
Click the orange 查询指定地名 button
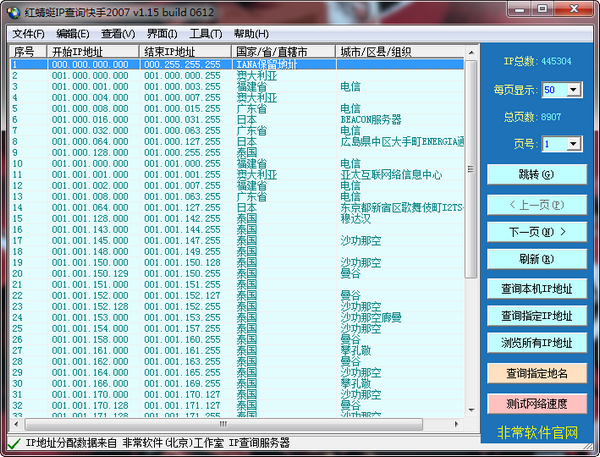(536, 373)
